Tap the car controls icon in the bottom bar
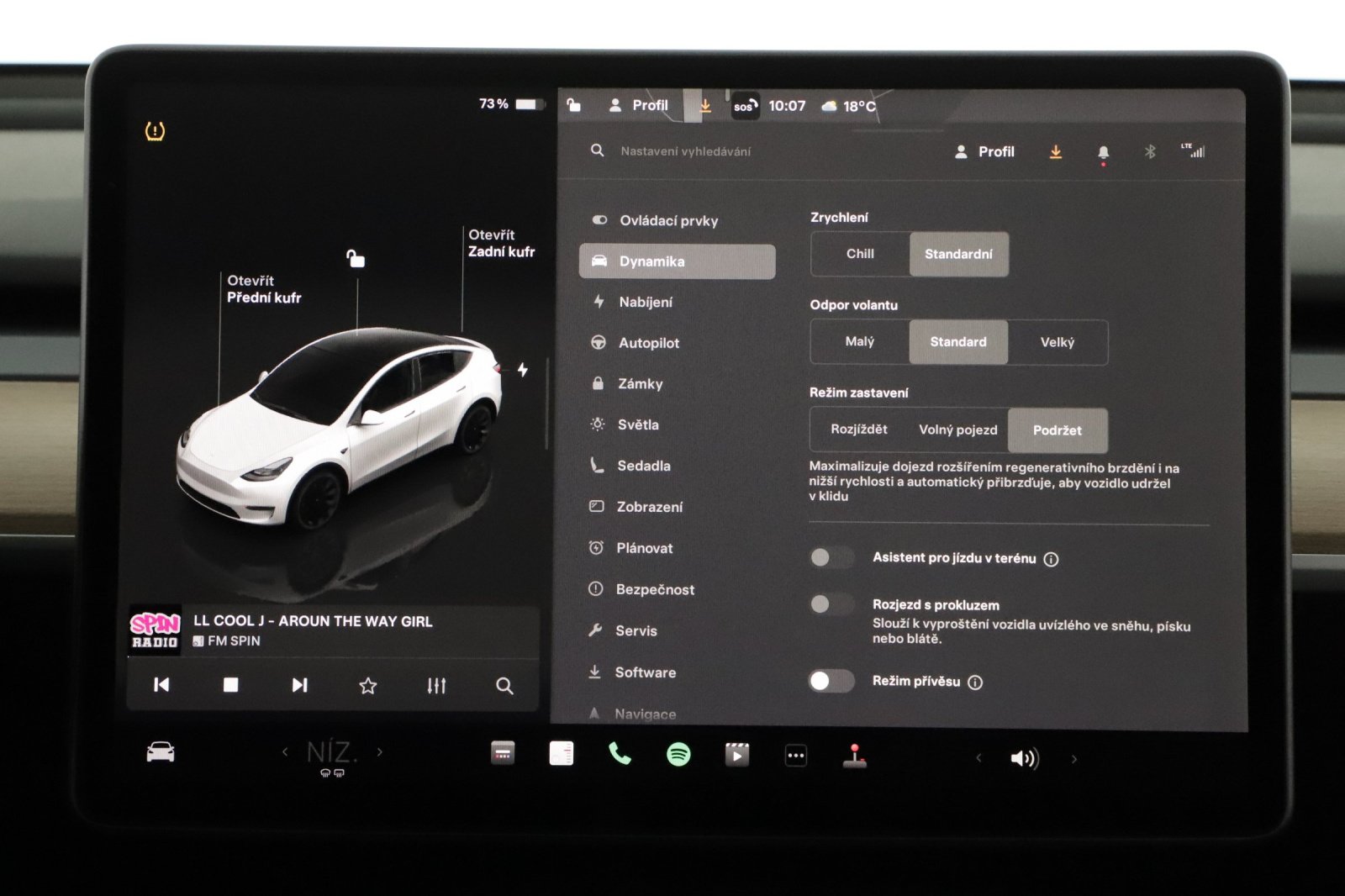 point(161,752)
